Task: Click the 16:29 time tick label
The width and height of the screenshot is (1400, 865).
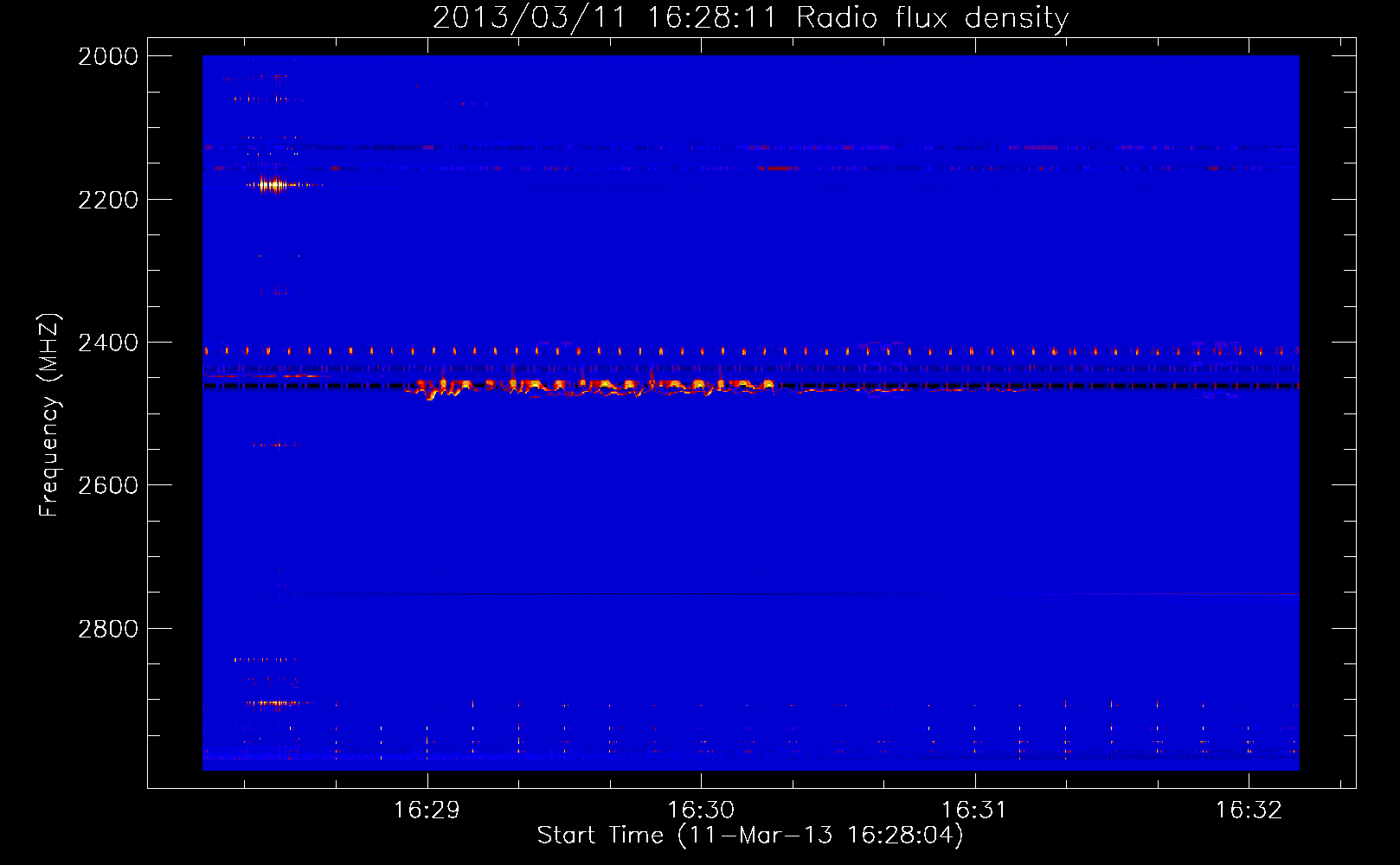Action: (x=427, y=811)
